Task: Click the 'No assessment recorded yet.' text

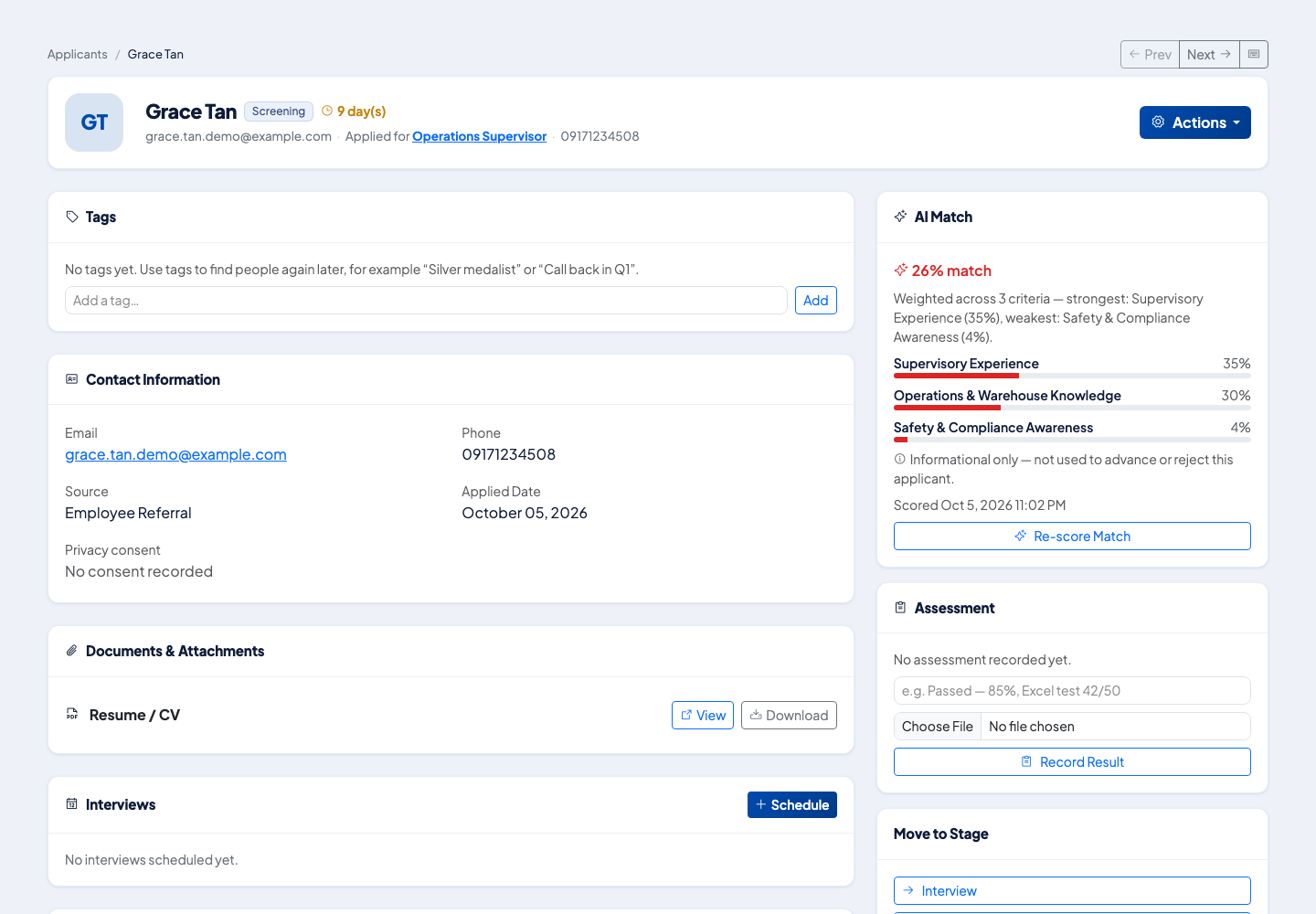Action: coord(982,660)
